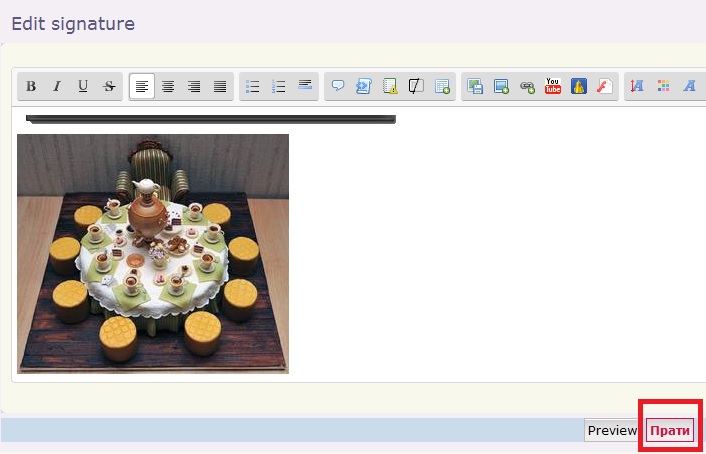This screenshot has height=454, width=706.
Task: Click the Preview button
Action: (x=612, y=431)
